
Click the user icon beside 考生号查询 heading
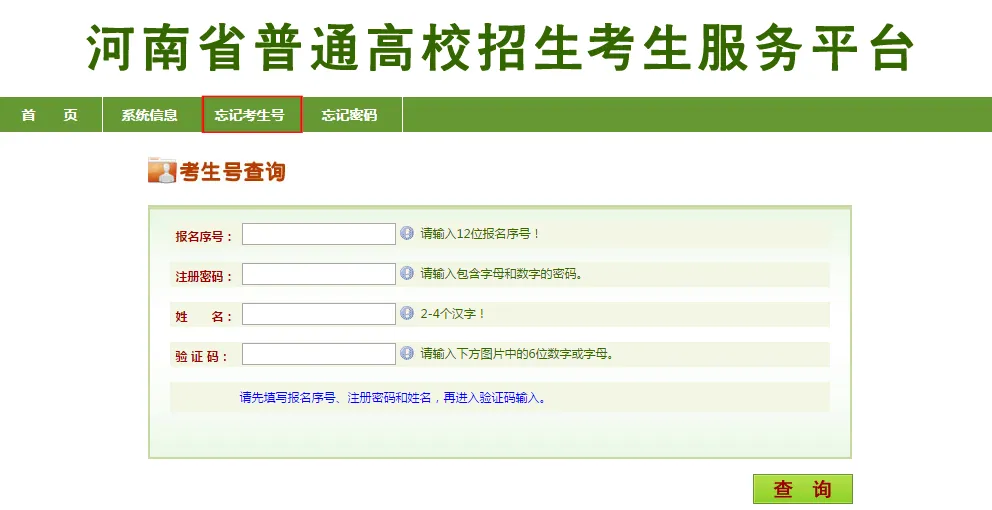point(161,171)
